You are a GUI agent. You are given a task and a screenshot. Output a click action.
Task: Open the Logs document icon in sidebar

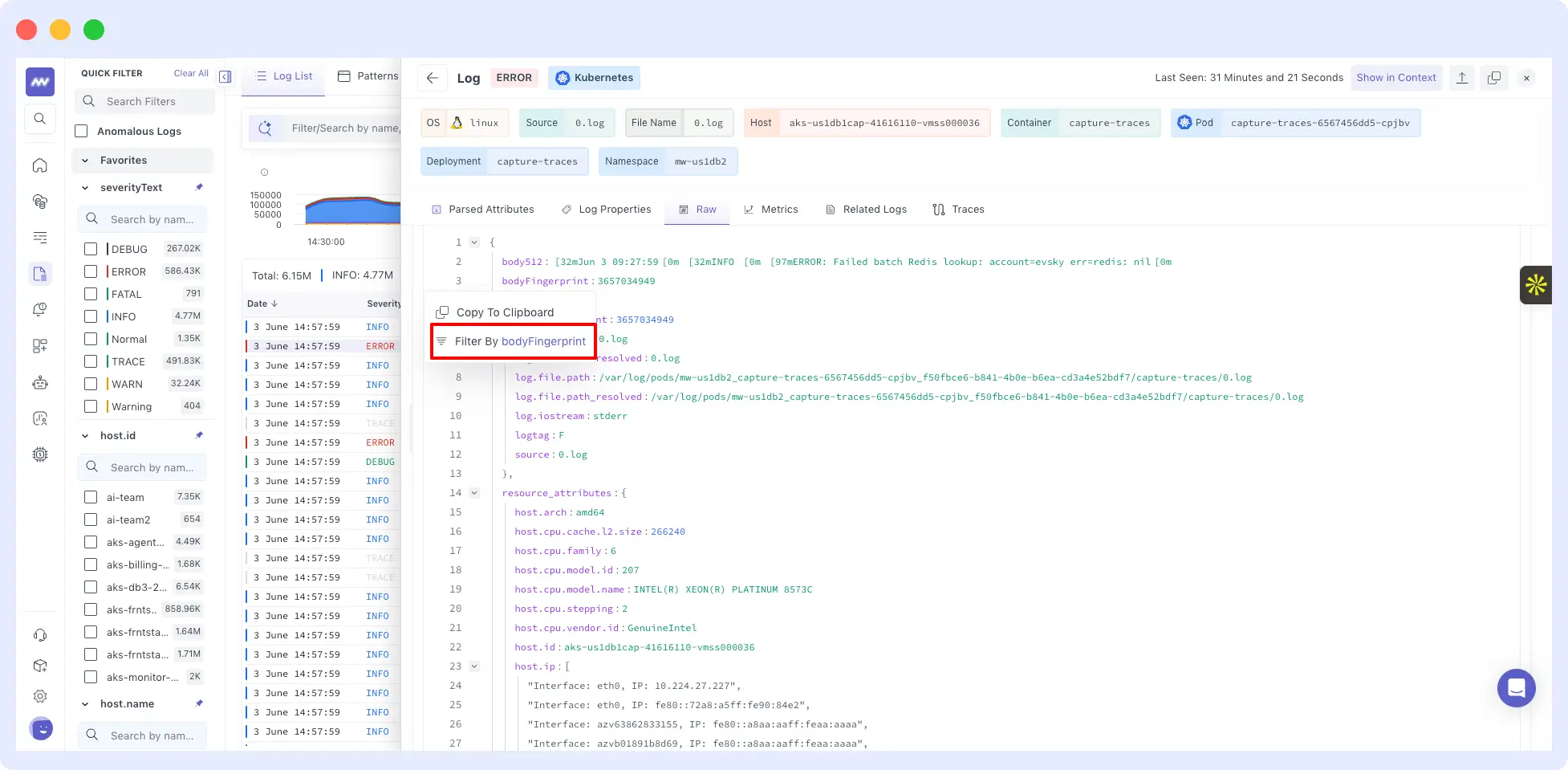[40, 274]
